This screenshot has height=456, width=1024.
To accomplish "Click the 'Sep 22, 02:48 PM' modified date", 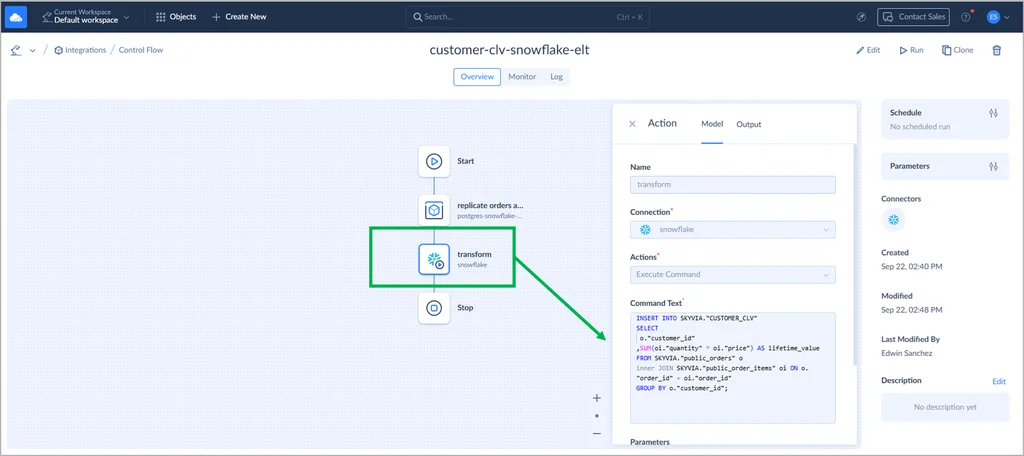I will point(912,310).
